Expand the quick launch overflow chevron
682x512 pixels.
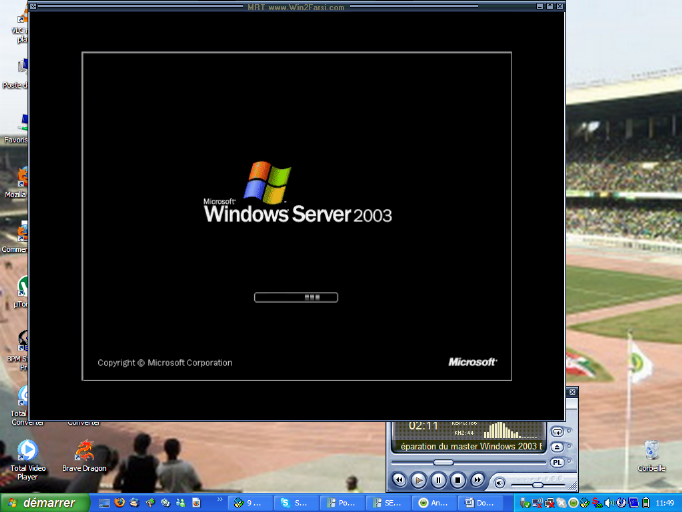coord(220,499)
